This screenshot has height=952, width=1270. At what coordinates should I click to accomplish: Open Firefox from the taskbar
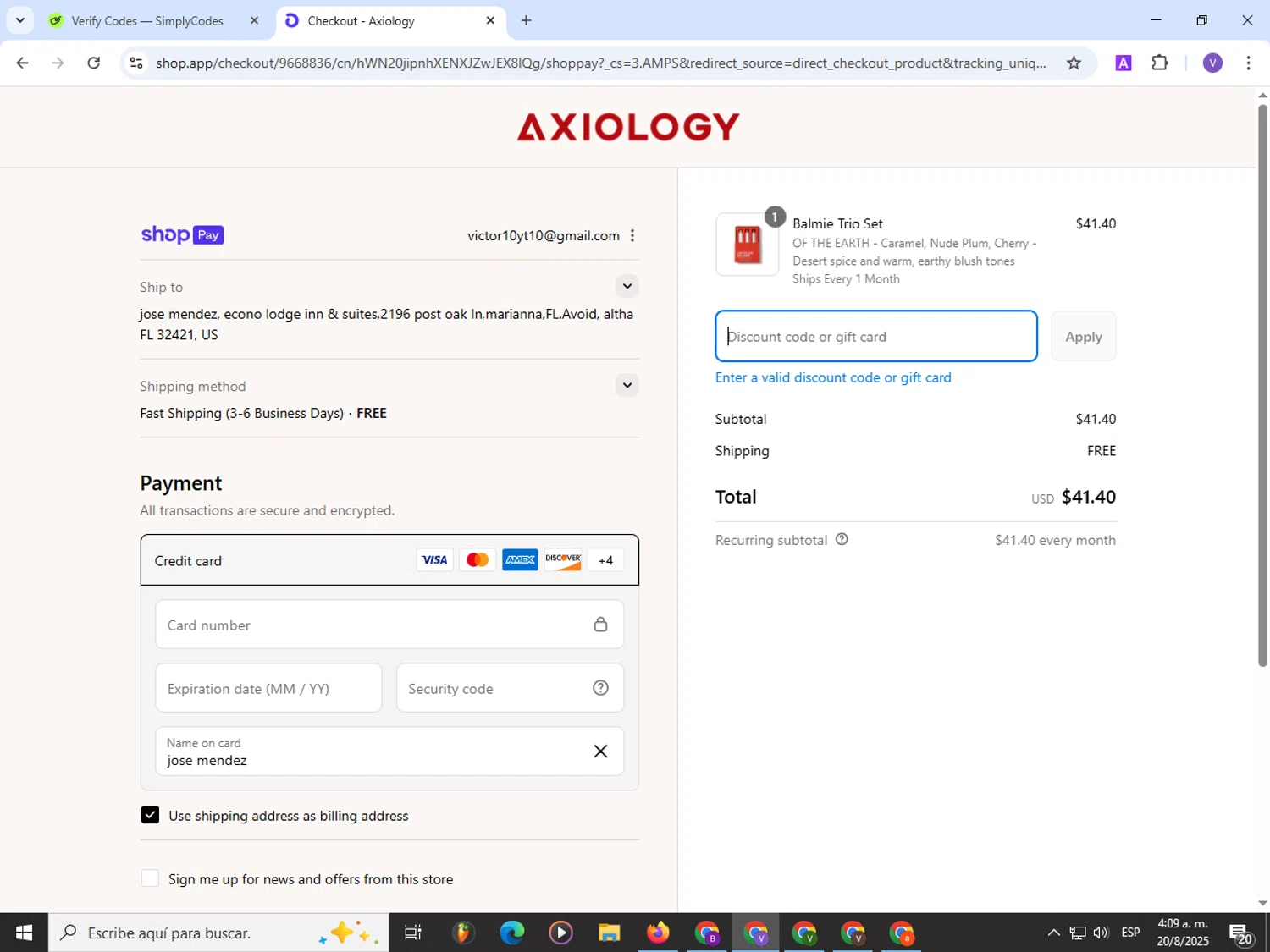point(658,933)
